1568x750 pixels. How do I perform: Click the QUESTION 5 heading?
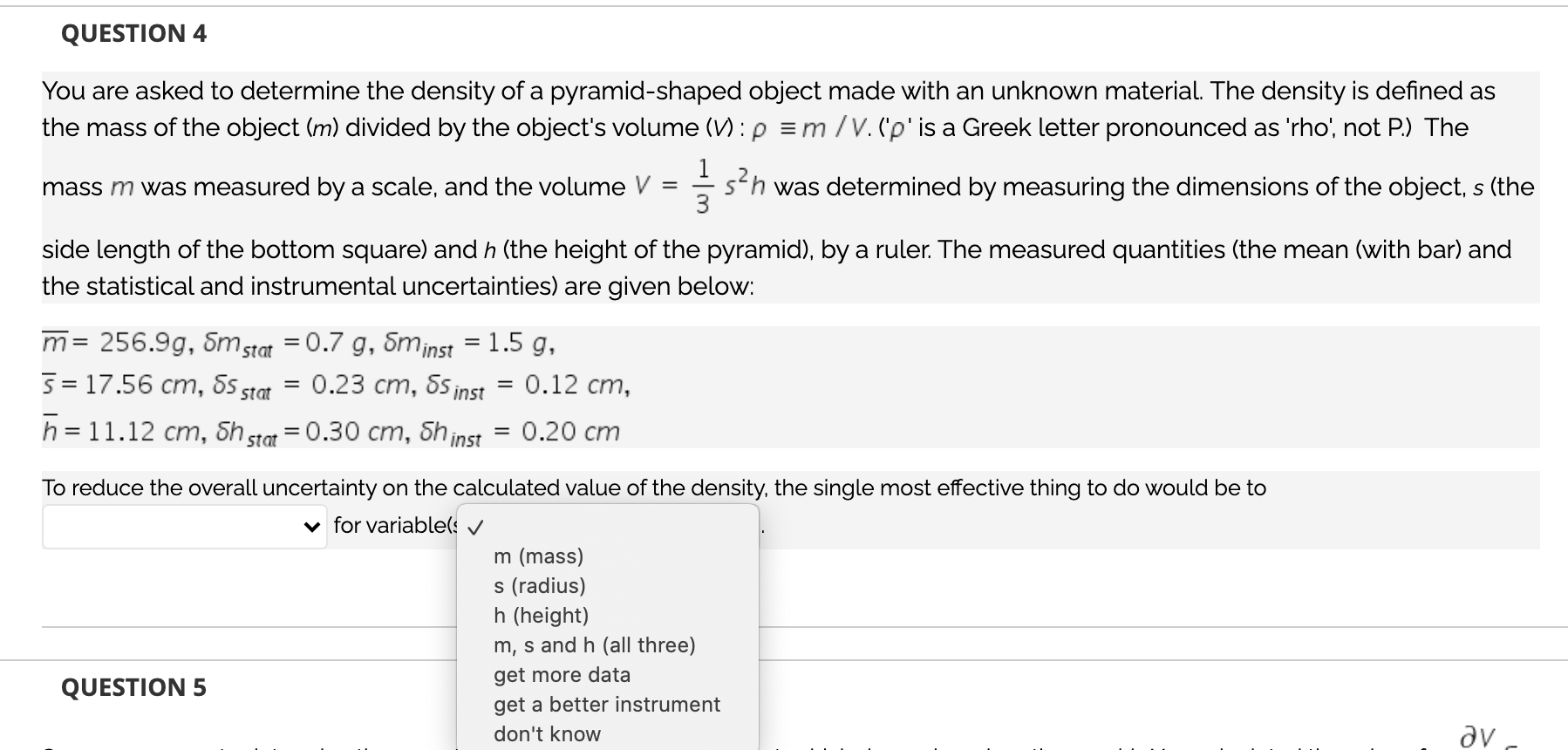pos(133,687)
